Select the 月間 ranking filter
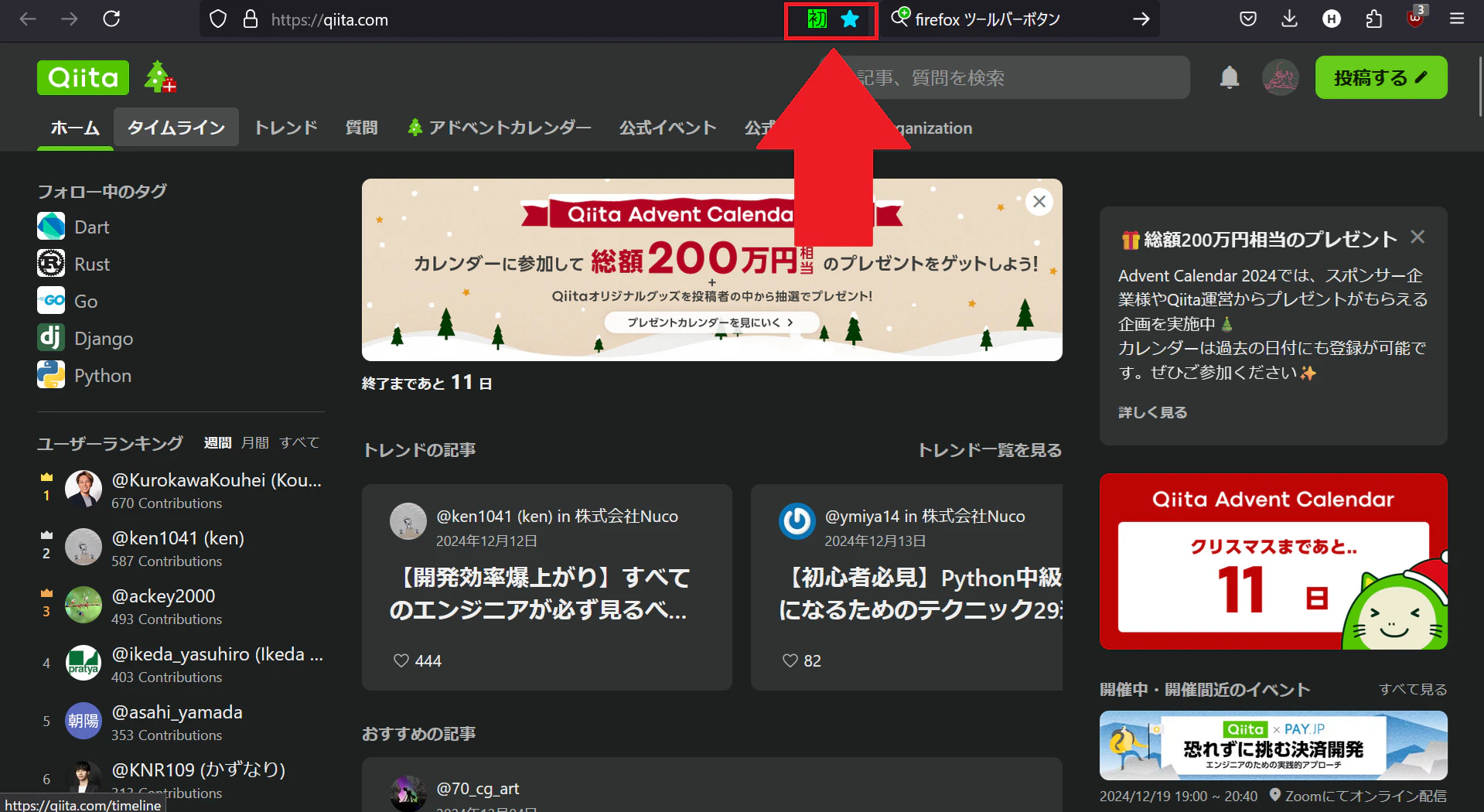1484x812 pixels. 255,443
